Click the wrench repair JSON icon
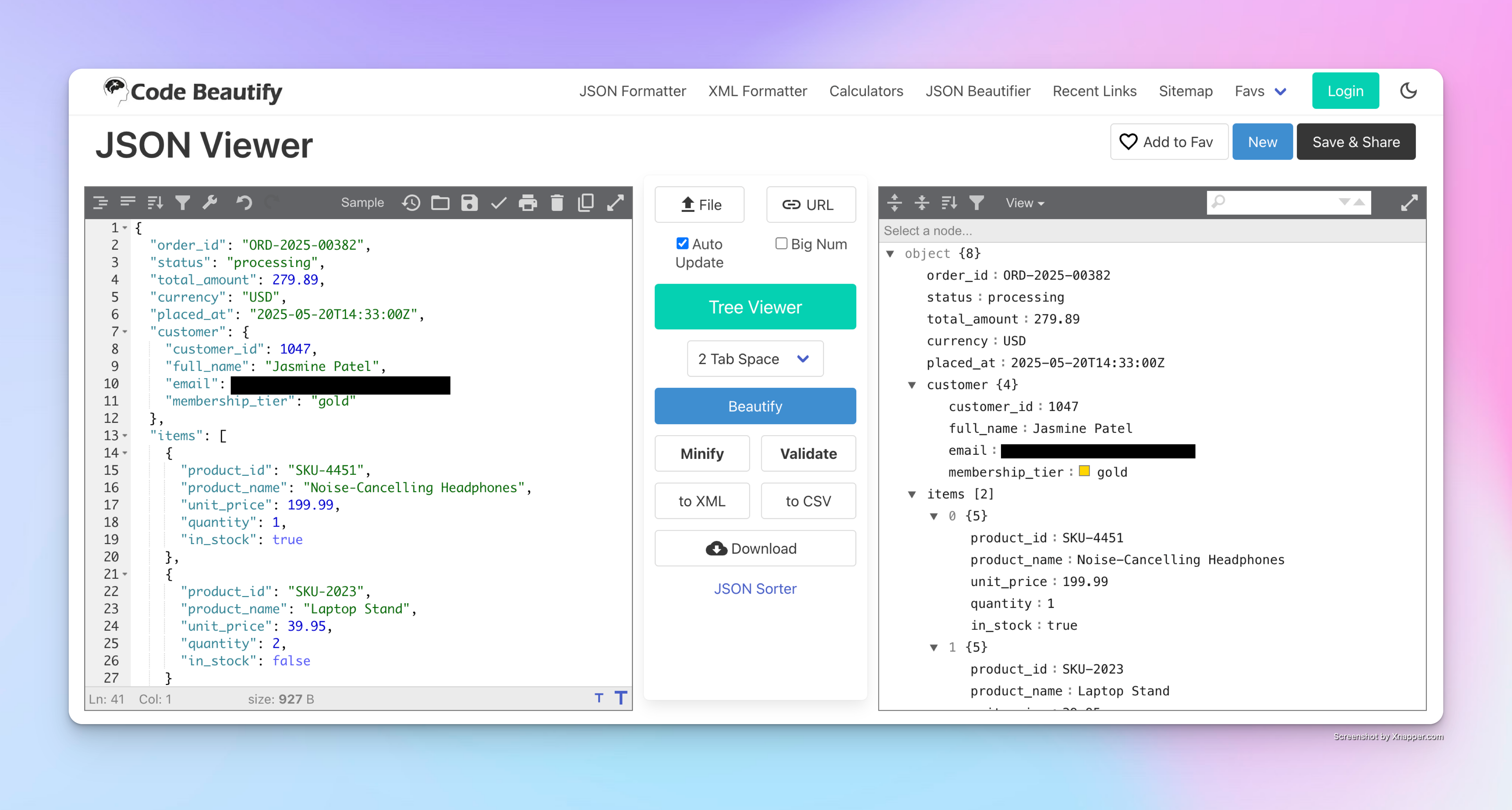1512x810 pixels. 210,202
